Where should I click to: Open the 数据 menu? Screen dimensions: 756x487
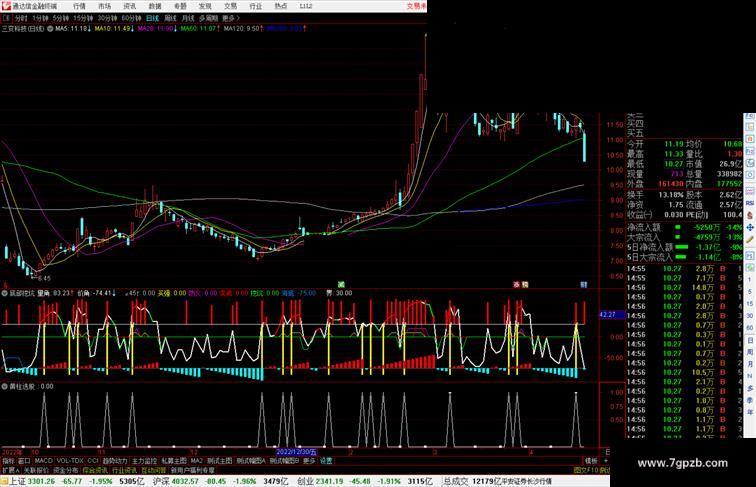(155, 6)
